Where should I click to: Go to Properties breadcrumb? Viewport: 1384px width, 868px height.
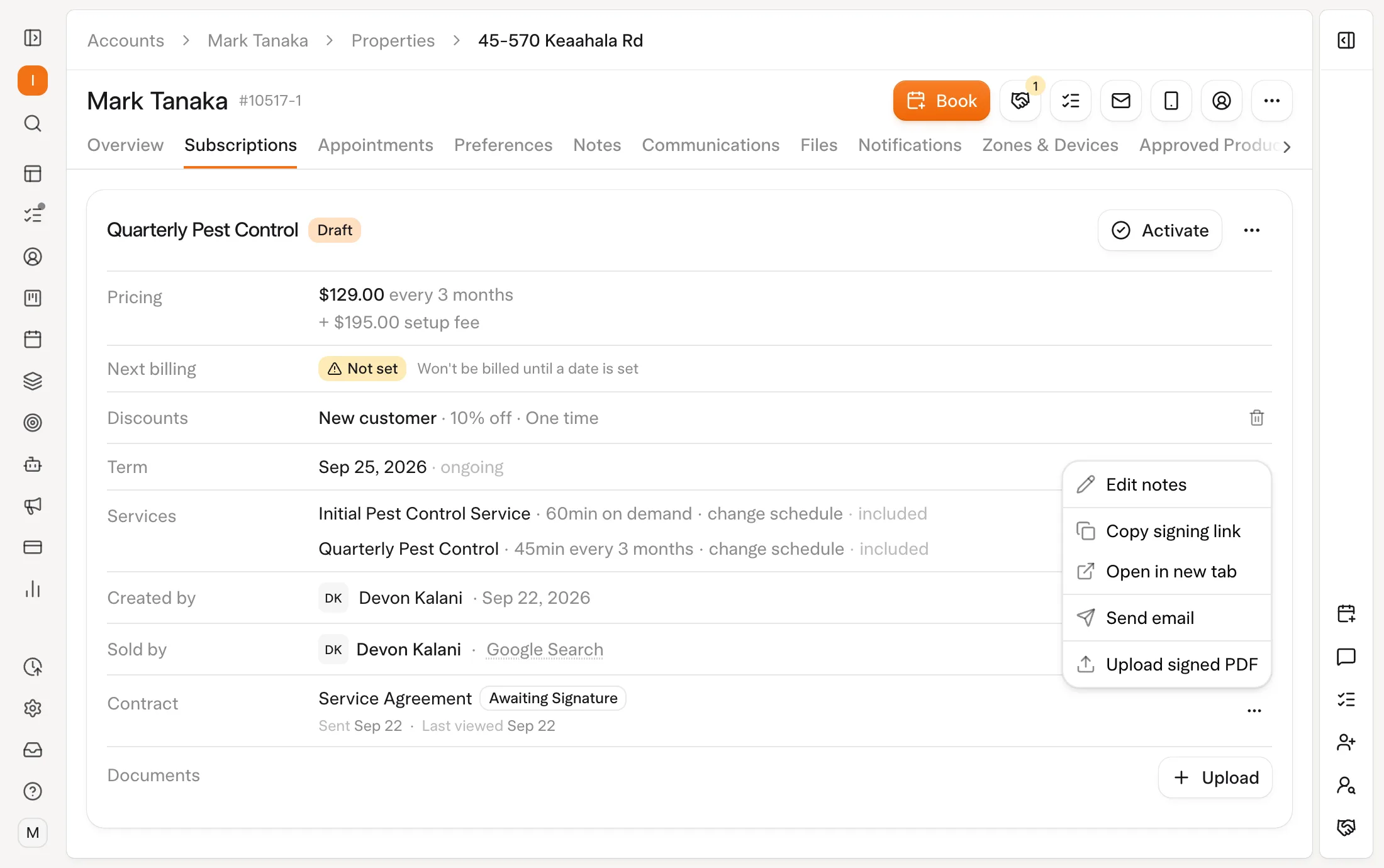(x=393, y=41)
